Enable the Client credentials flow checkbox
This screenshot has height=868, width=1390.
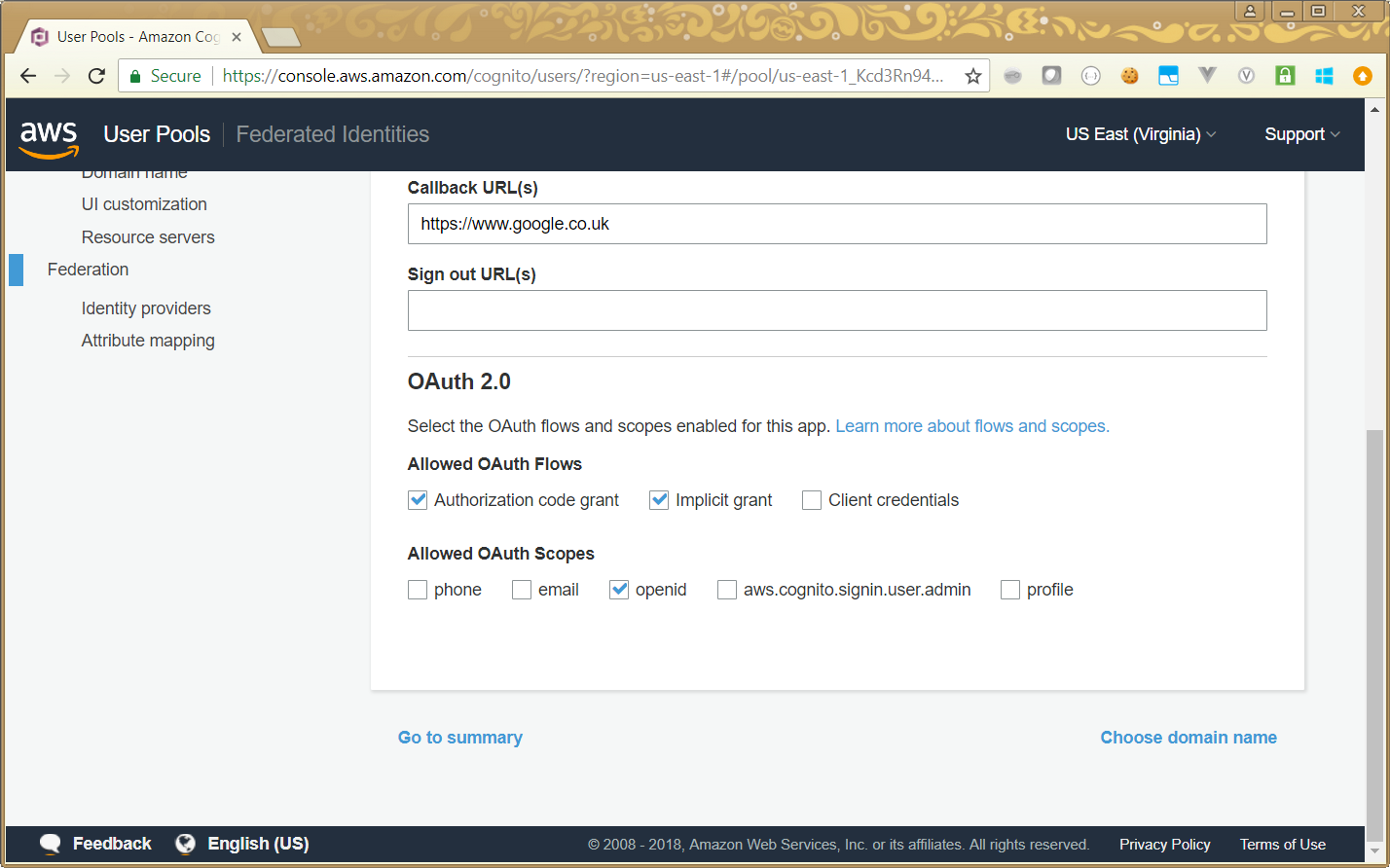tap(812, 500)
